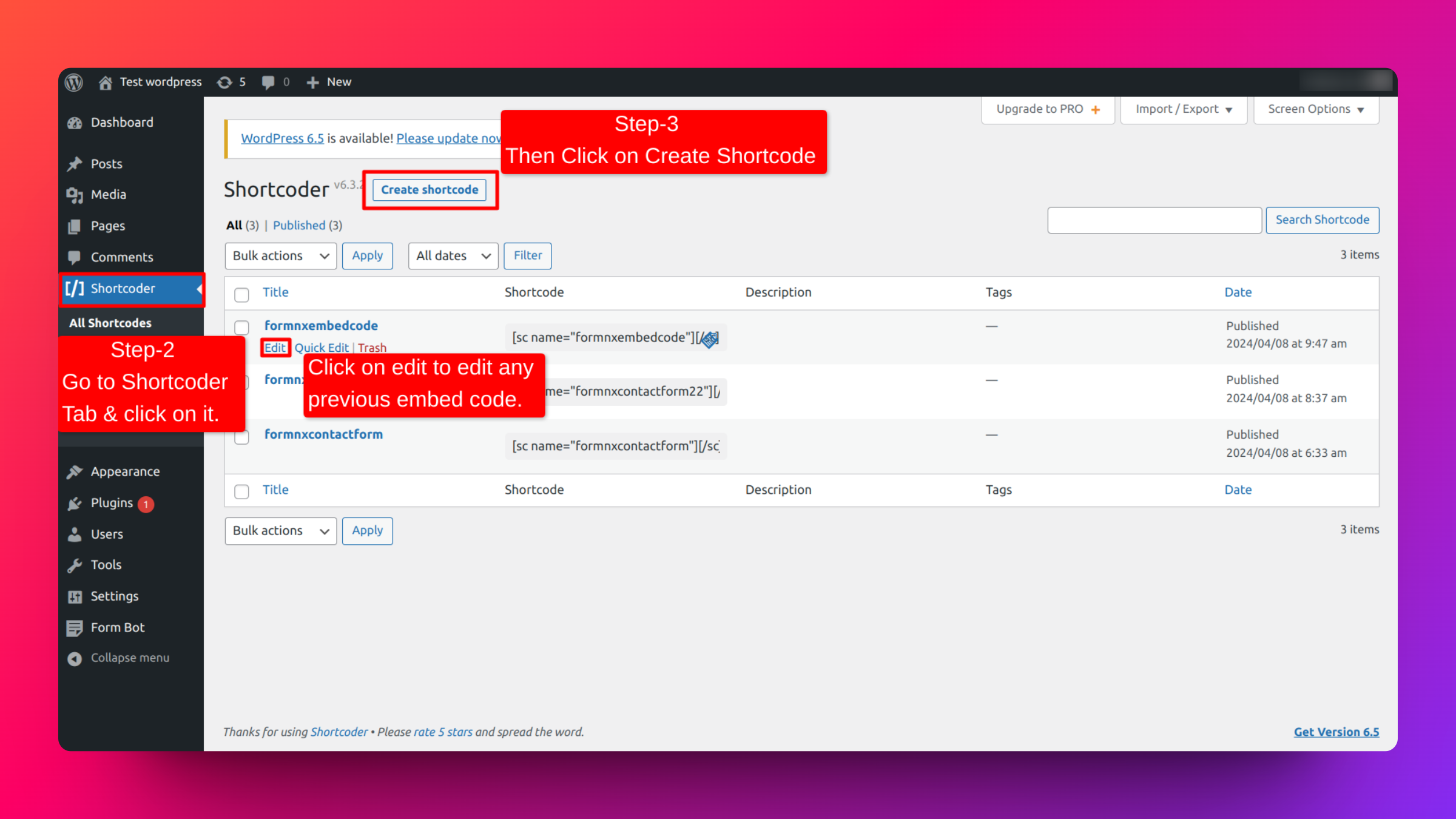This screenshot has width=1456, height=819.
Task: Switch to the Published filter tab
Action: point(299,226)
